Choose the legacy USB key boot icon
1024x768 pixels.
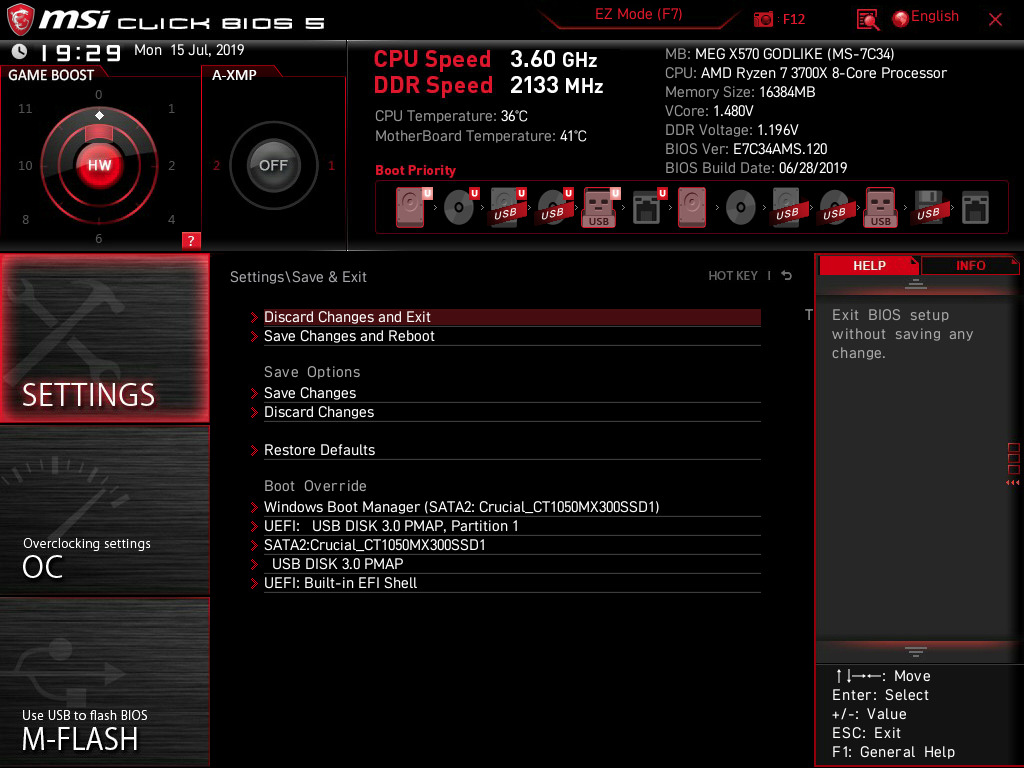tap(880, 207)
